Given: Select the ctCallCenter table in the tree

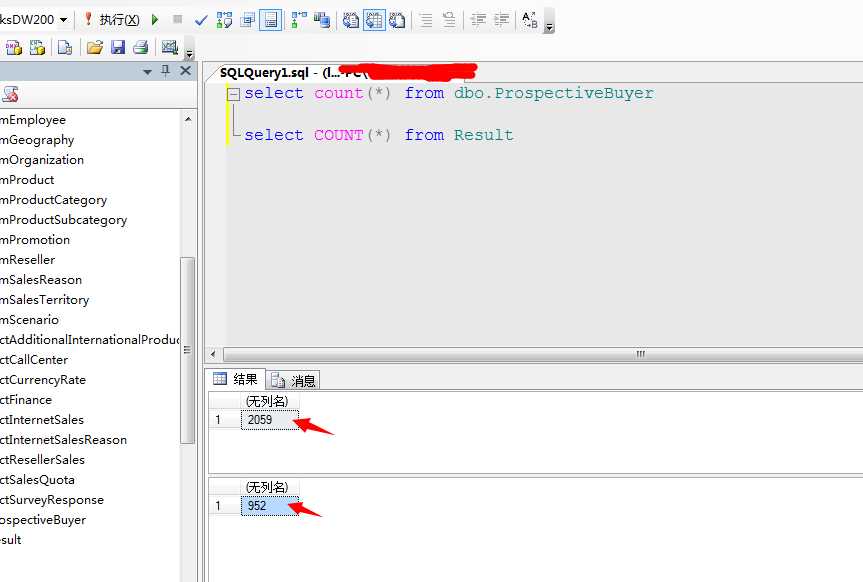Looking at the screenshot, I should (34, 360).
